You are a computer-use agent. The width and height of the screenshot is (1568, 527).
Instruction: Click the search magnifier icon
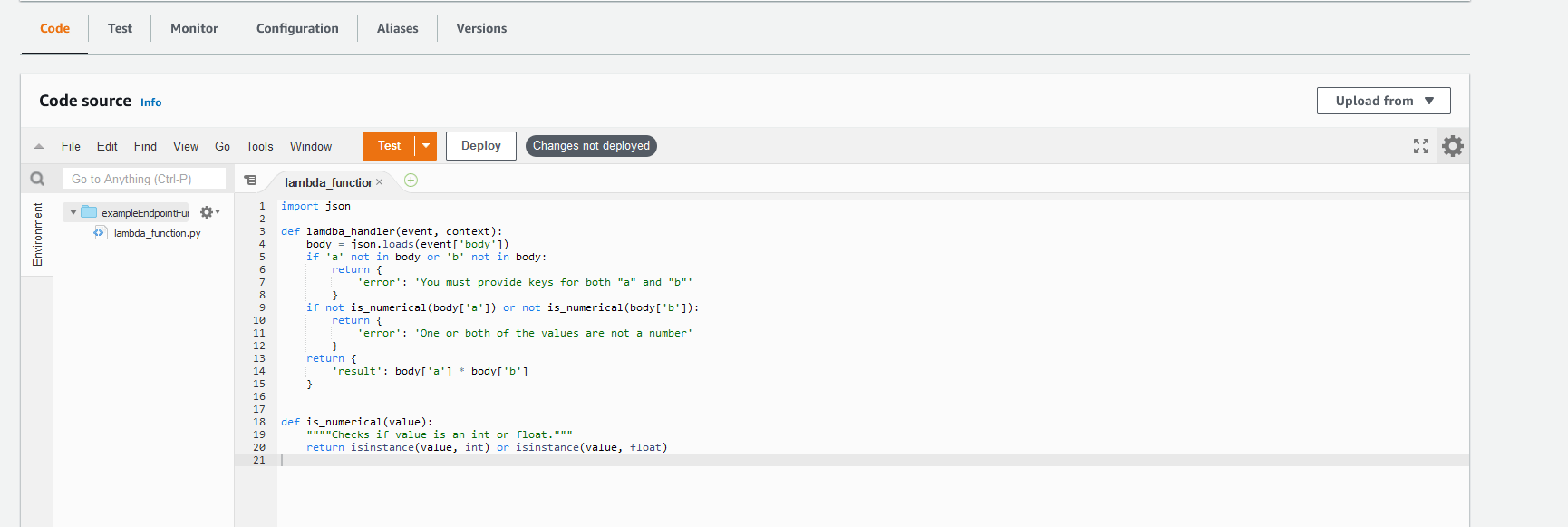tap(37, 179)
